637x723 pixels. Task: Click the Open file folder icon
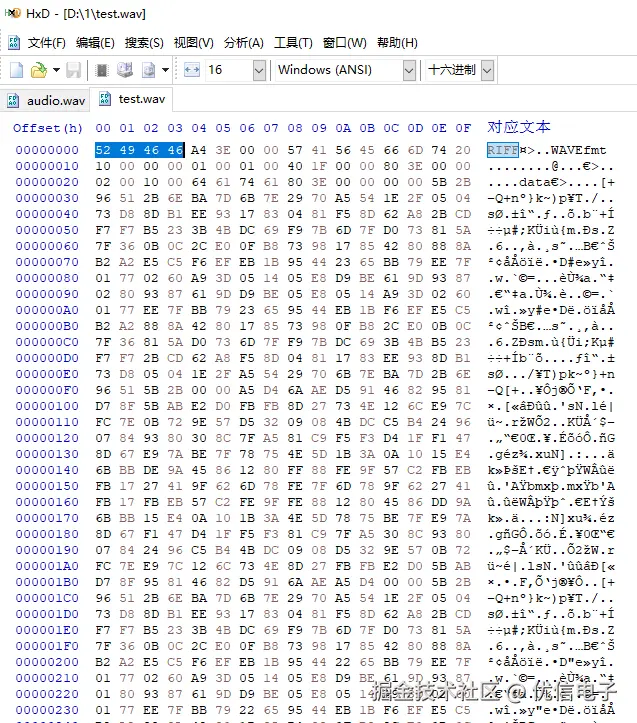pyautogui.click(x=39, y=70)
